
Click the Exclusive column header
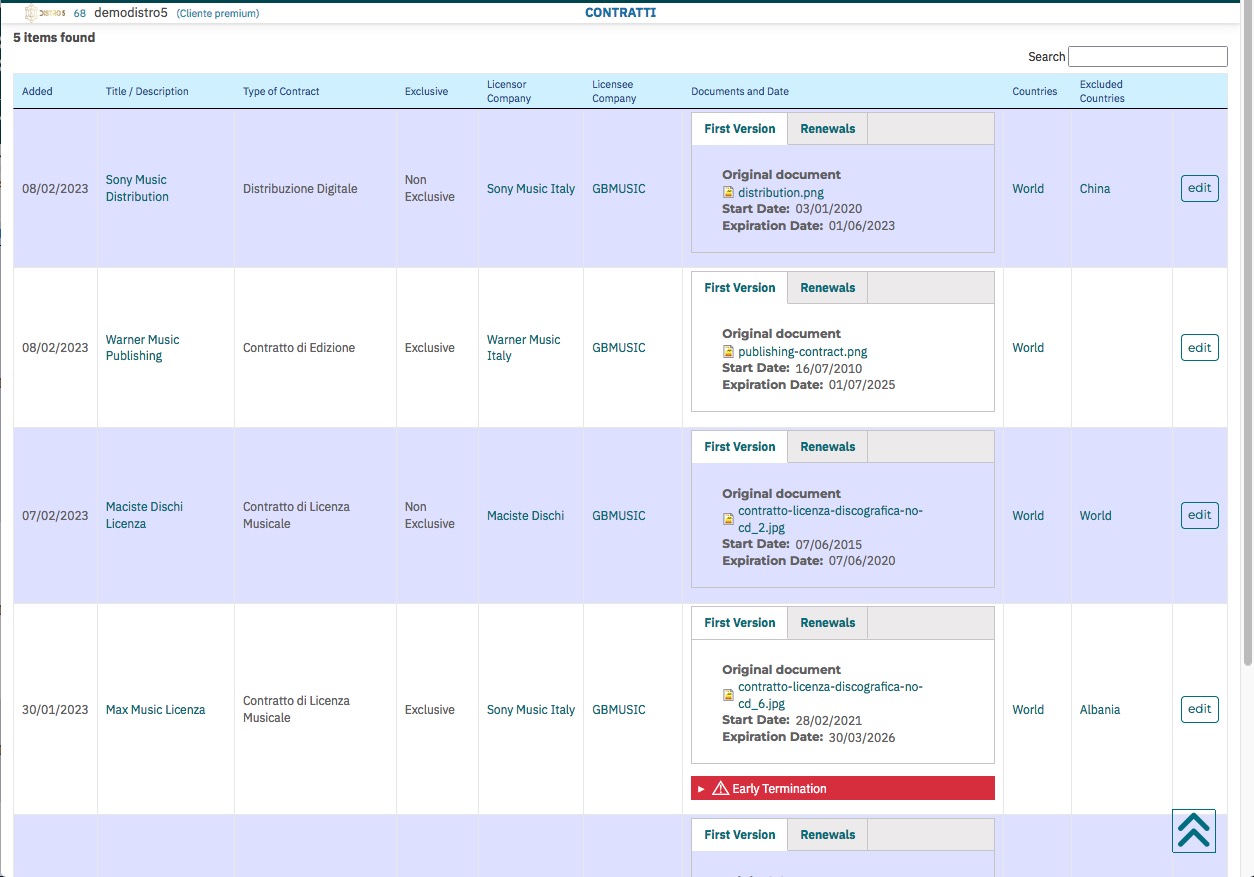(x=426, y=91)
